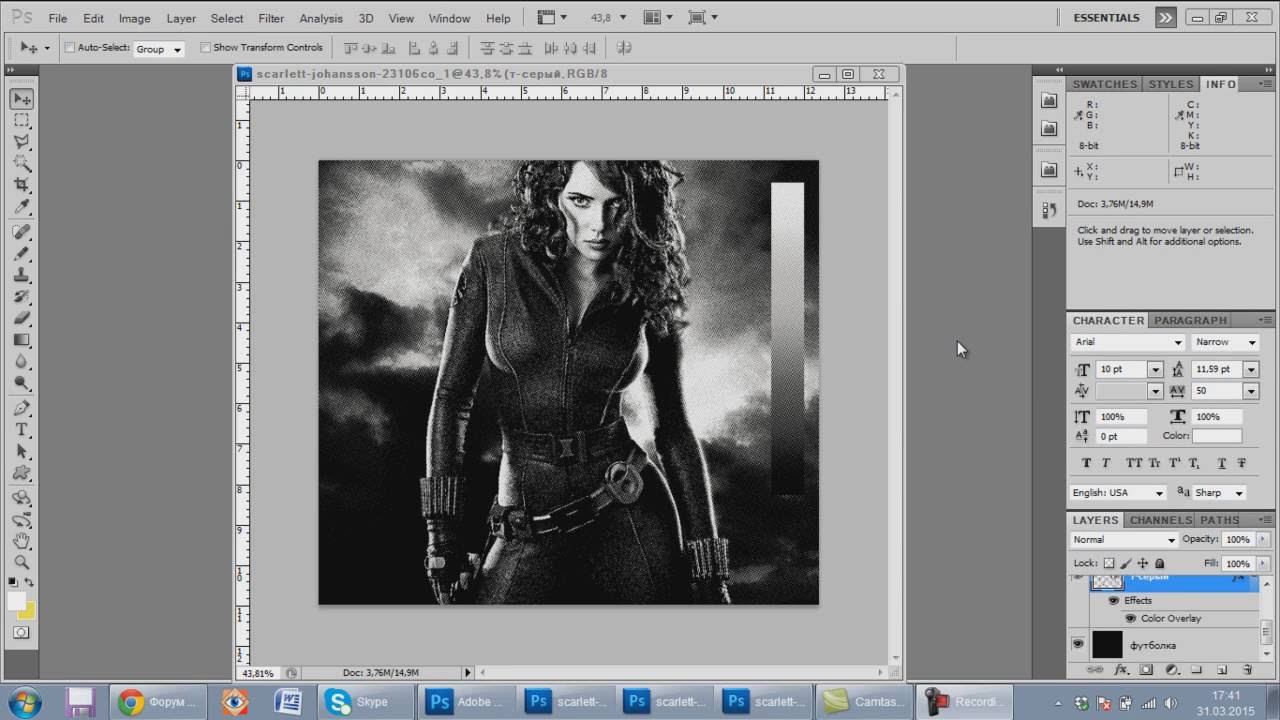Toggle lock image pixels
1280x720 pixels.
pyautogui.click(x=1125, y=564)
